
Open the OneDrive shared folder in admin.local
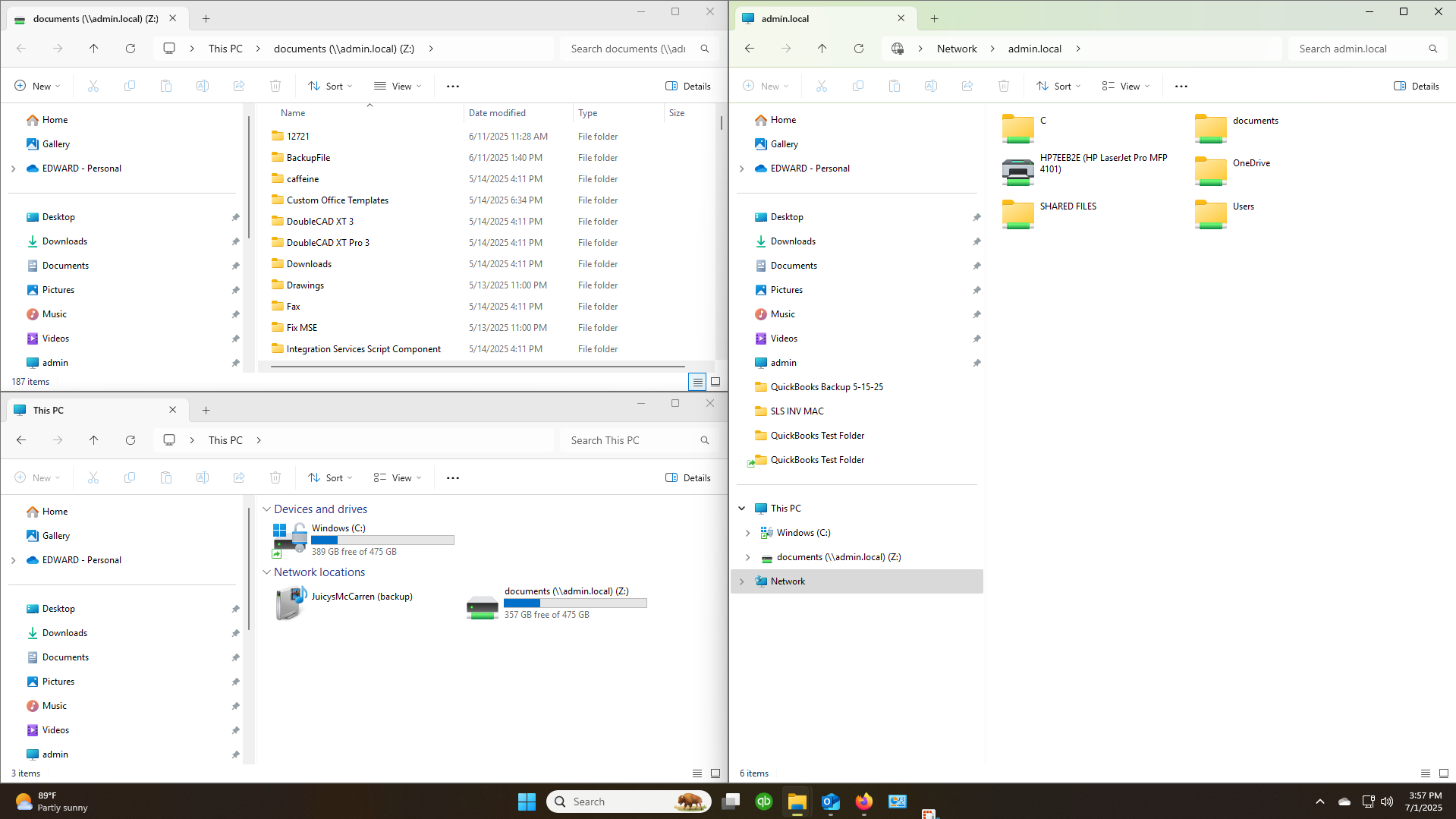(1210, 172)
